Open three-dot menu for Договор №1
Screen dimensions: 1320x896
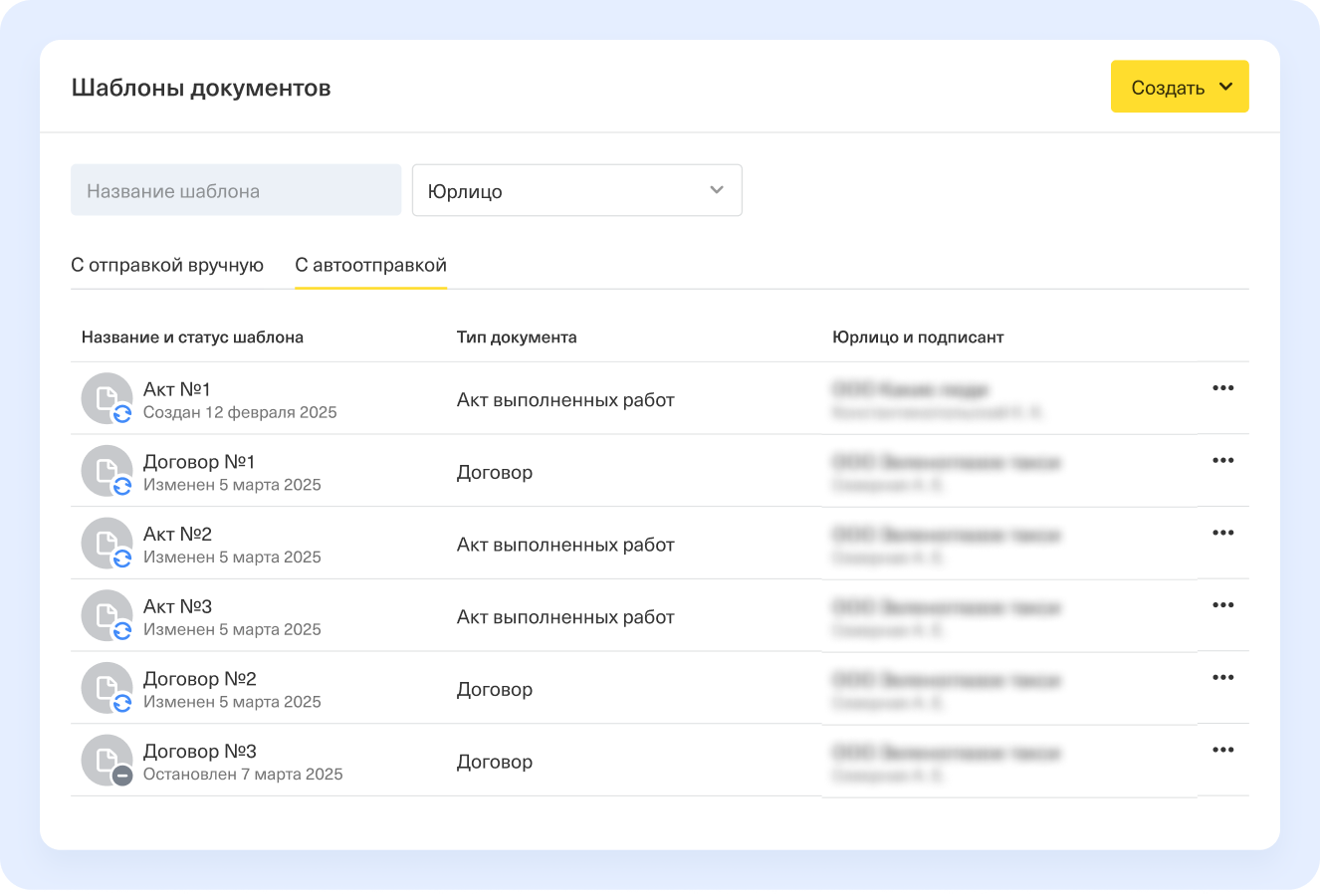point(1222,461)
